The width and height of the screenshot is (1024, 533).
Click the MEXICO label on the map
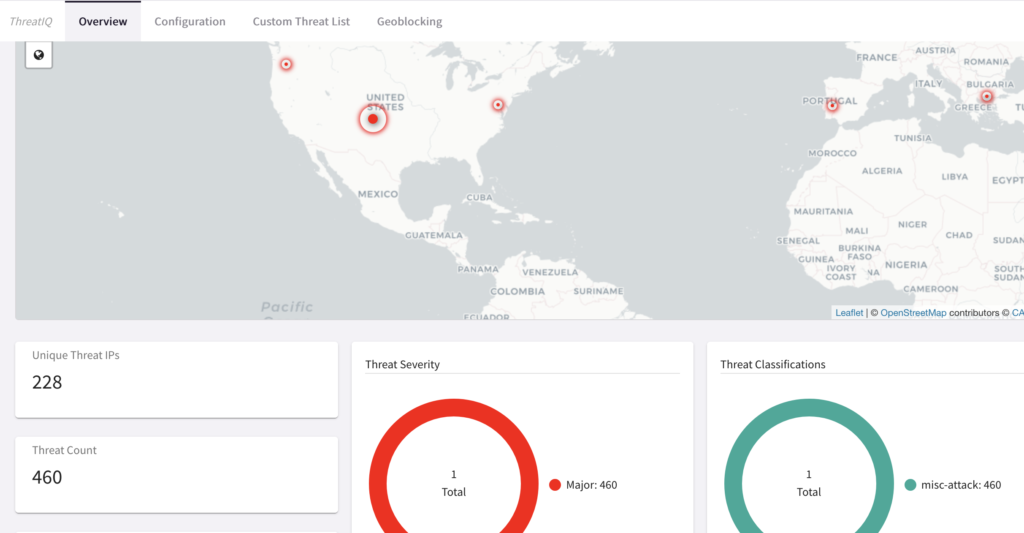[377, 194]
